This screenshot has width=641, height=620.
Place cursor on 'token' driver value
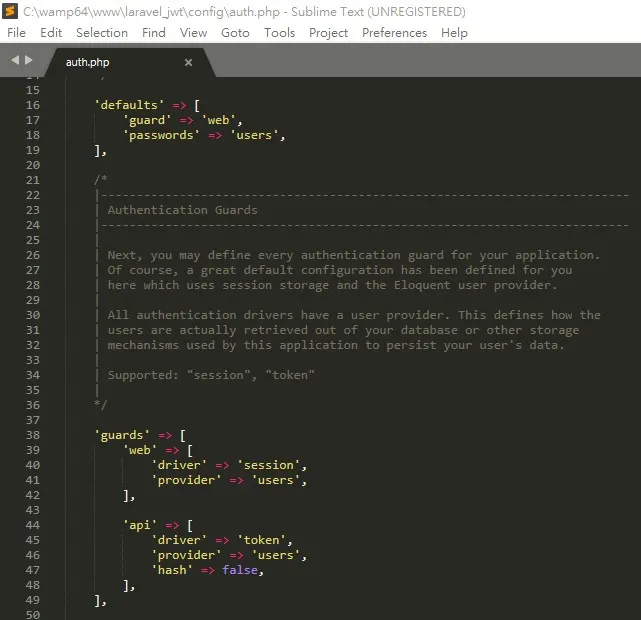261,540
